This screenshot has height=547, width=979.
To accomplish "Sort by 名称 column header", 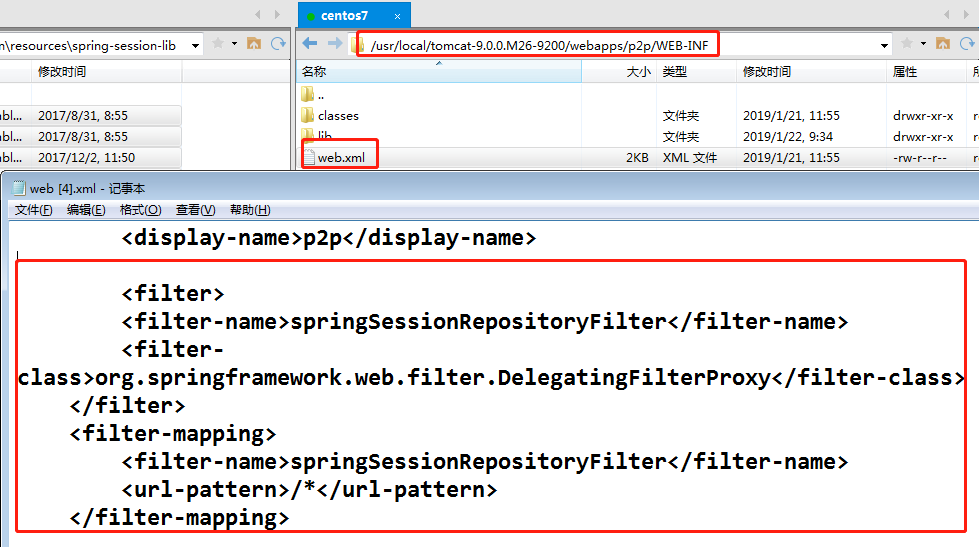I will (x=314, y=72).
